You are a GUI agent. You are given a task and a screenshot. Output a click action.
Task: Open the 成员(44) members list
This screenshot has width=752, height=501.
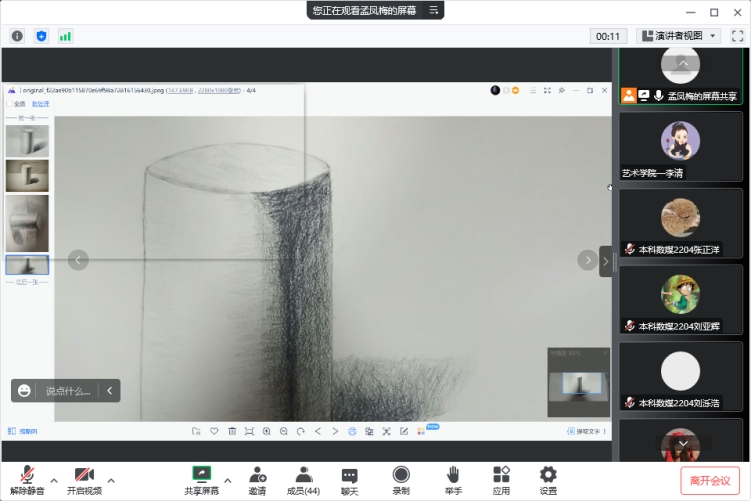[x=303, y=479]
